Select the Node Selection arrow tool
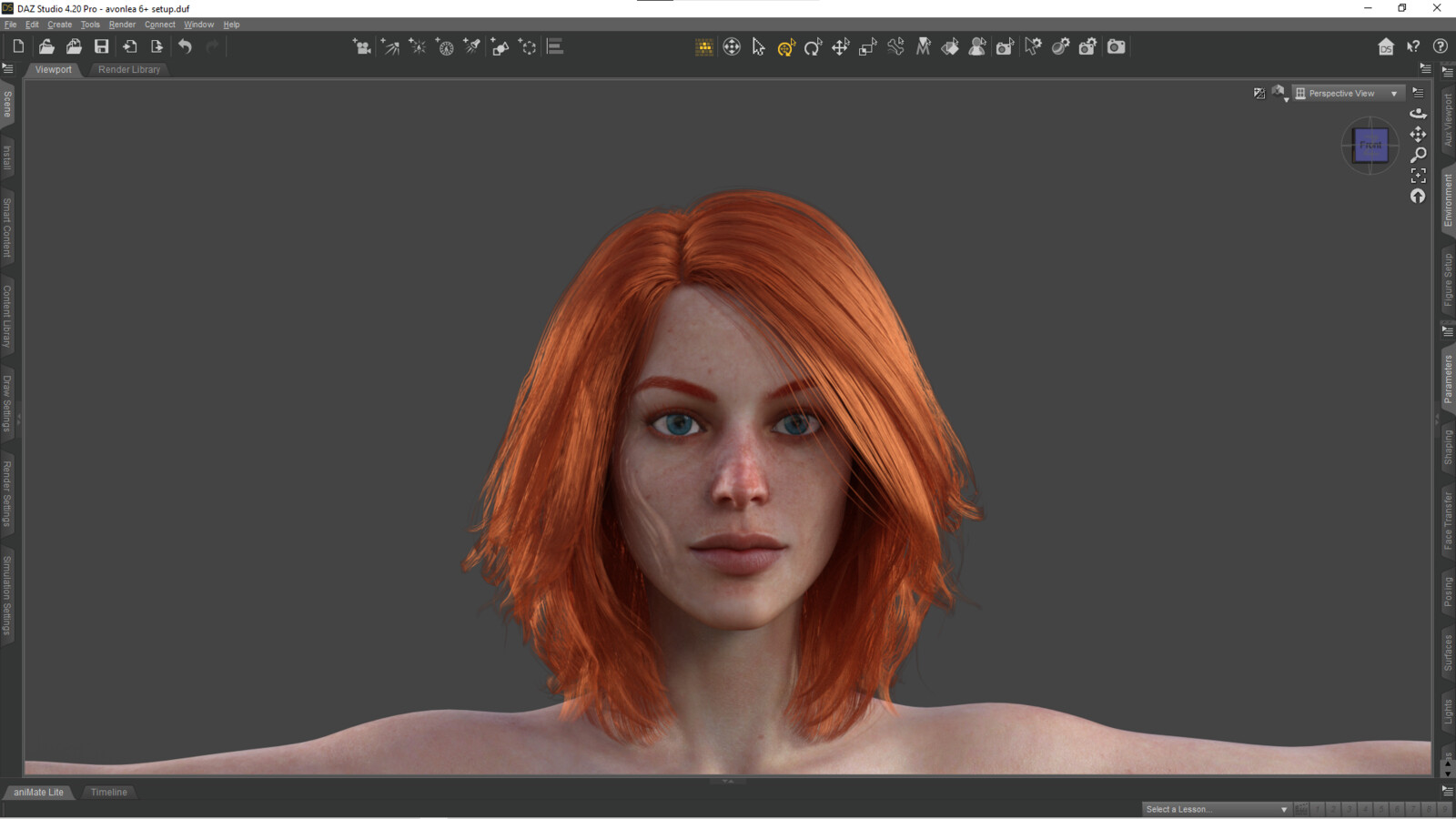1456x819 pixels. 759,47
